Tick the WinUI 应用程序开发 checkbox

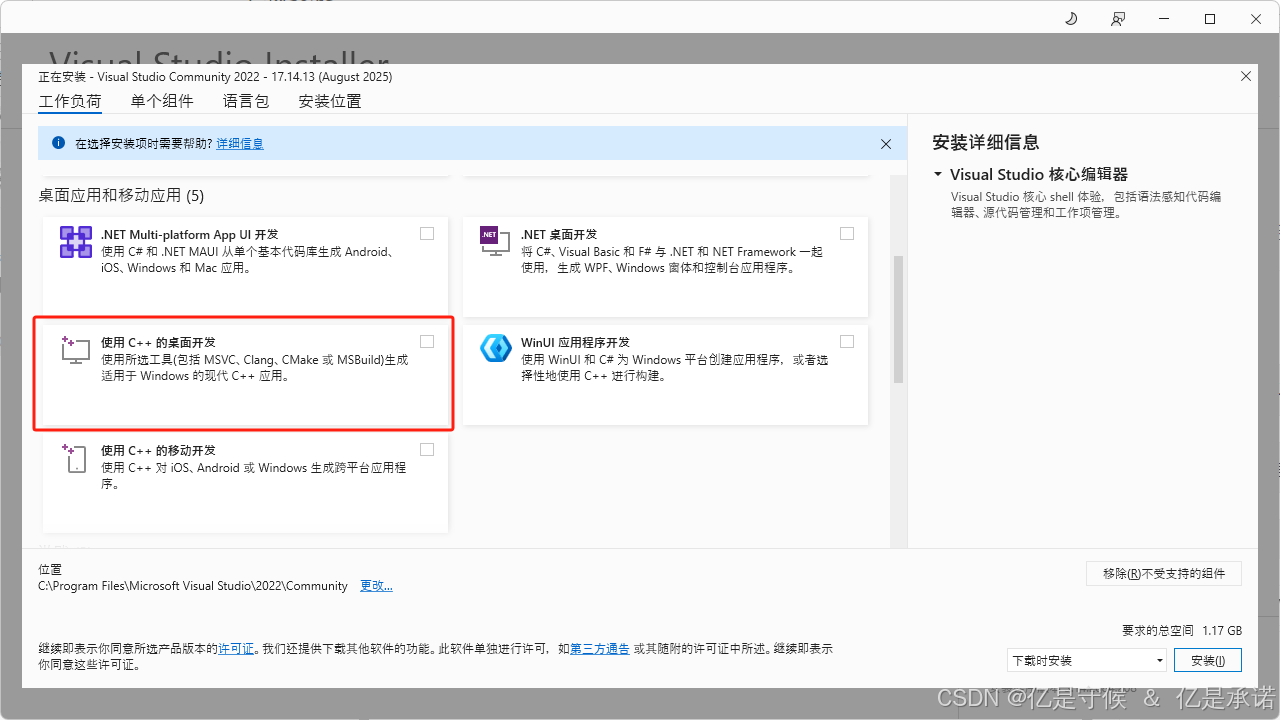(847, 341)
